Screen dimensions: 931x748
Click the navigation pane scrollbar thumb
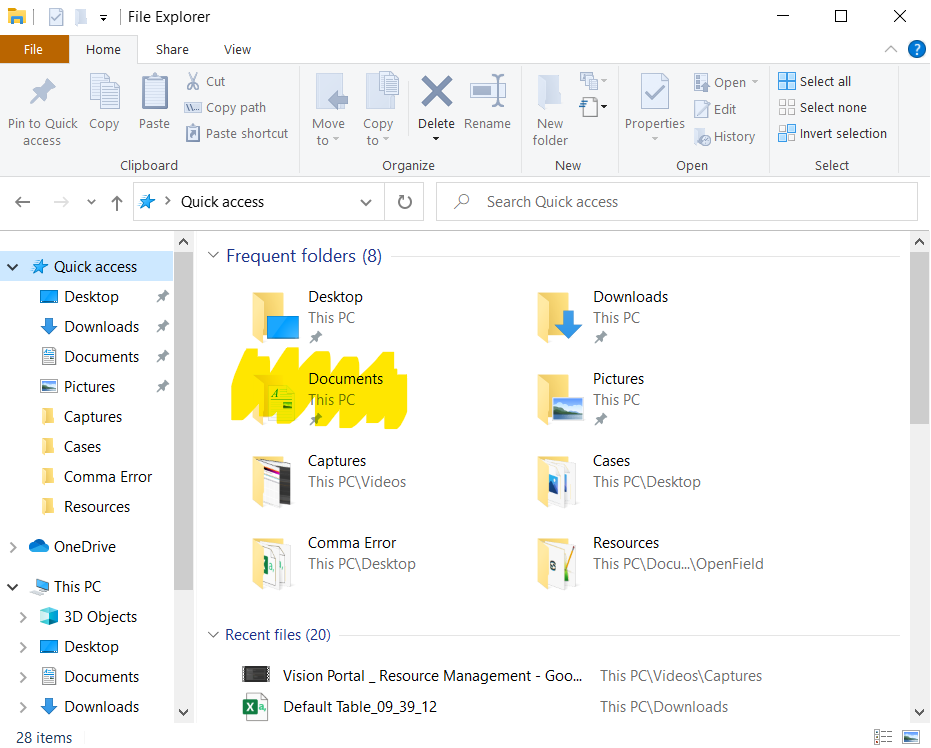183,420
